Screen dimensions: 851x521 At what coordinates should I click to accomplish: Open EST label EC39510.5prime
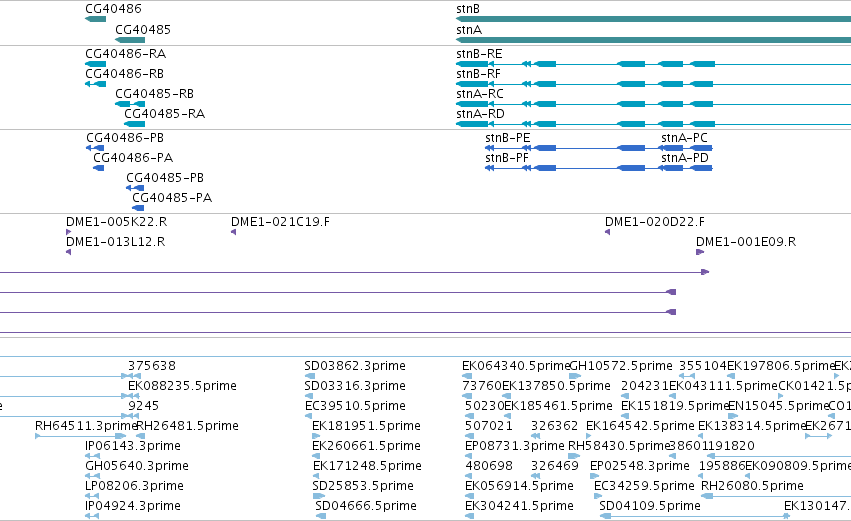pyautogui.click(x=355, y=406)
